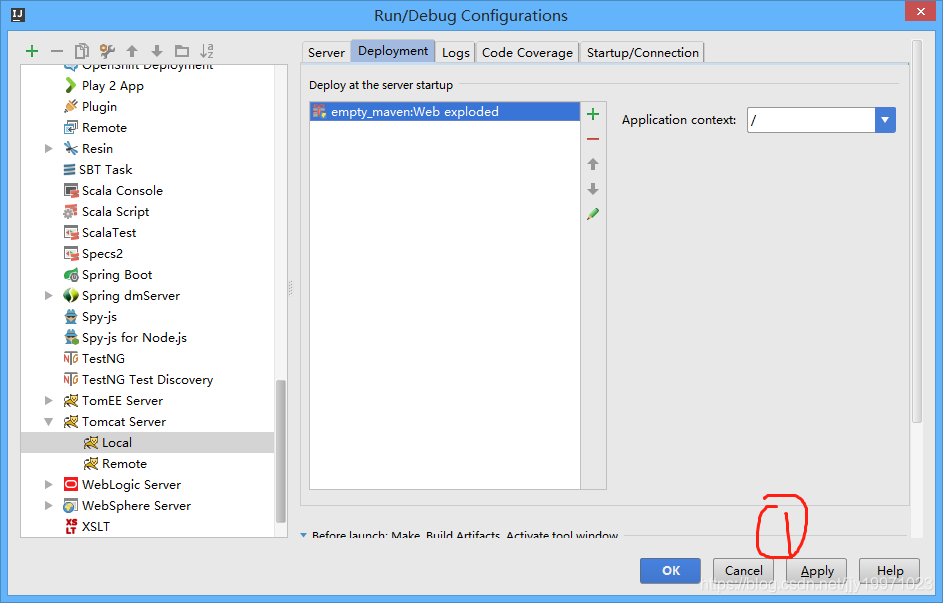Image resolution: width=943 pixels, height=603 pixels.
Task: Create new folder with the folder icon
Action: point(182,52)
